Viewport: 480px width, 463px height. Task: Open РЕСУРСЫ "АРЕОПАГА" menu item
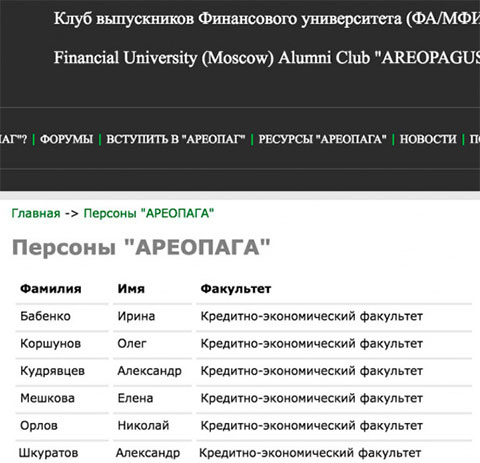click(x=322, y=139)
